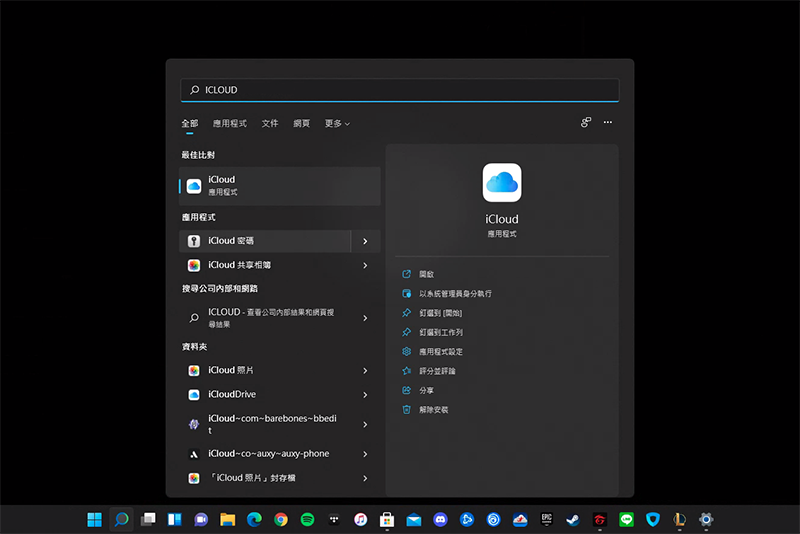This screenshot has height=534, width=800.
Task: Click the 釘選到工作列 pin option
Action: point(440,332)
